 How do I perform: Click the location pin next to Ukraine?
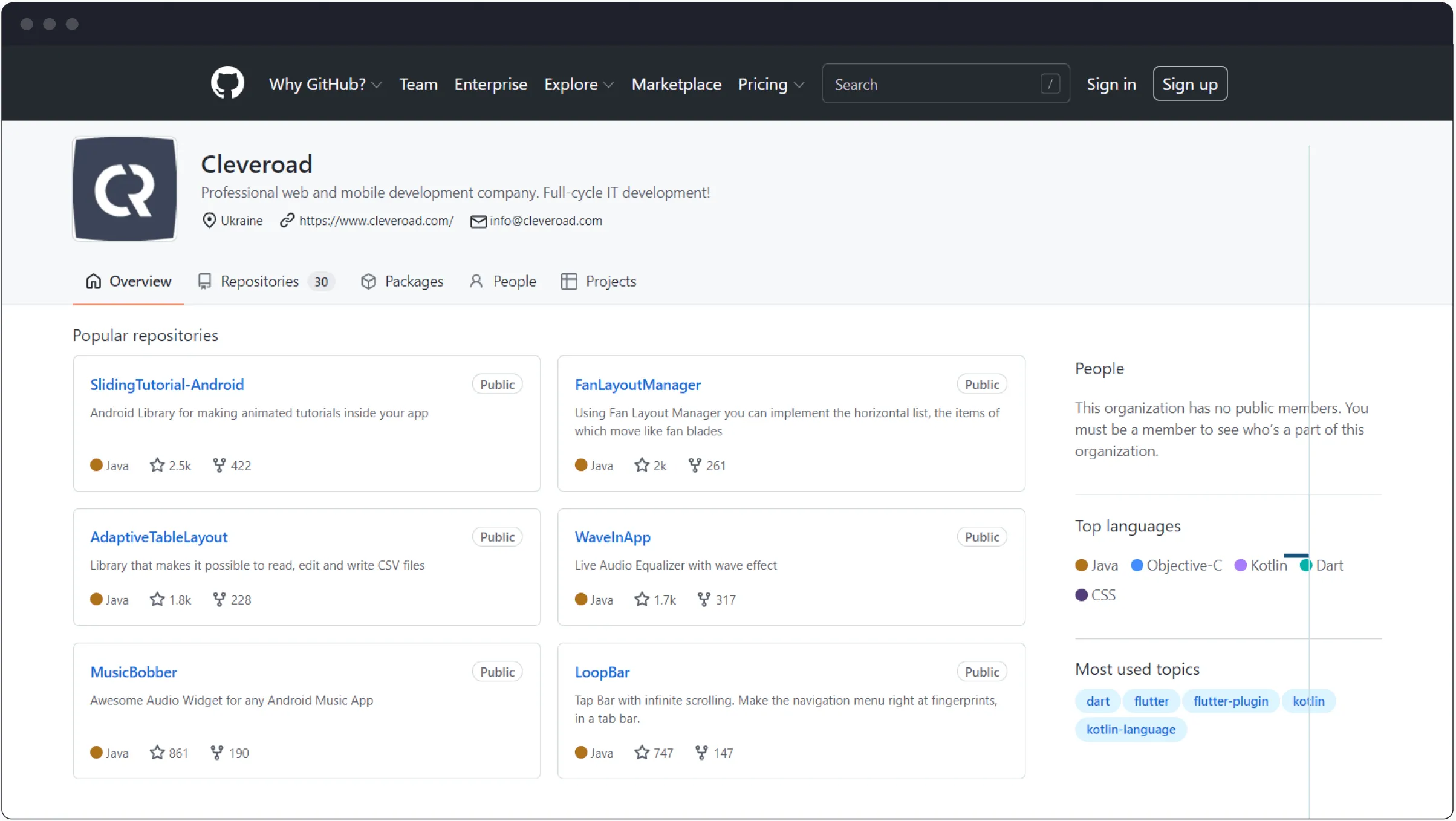pyautogui.click(x=209, y=220)
